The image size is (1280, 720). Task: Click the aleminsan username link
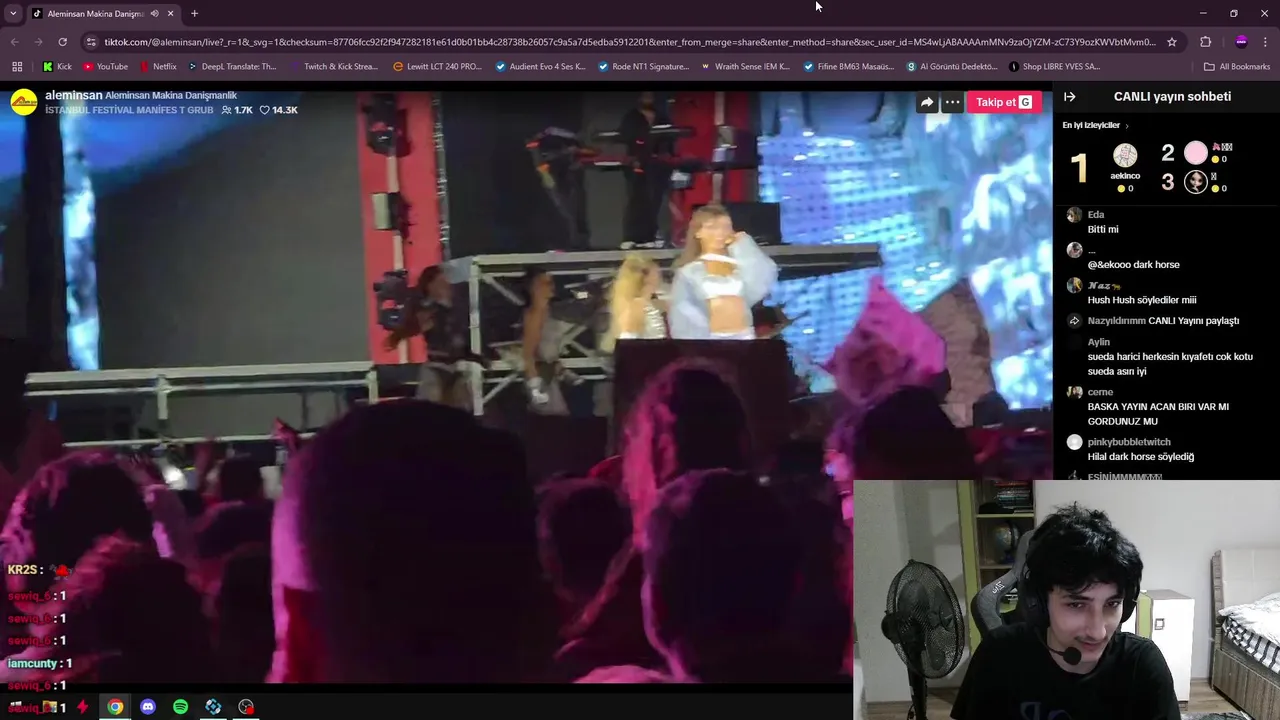click(x=73, y=95)
